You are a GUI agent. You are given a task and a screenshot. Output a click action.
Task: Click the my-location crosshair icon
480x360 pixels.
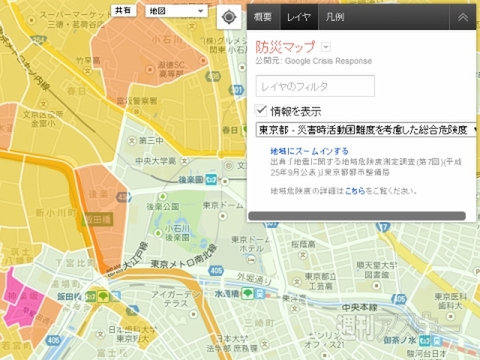pyautogui.click(x=229, y=17)
